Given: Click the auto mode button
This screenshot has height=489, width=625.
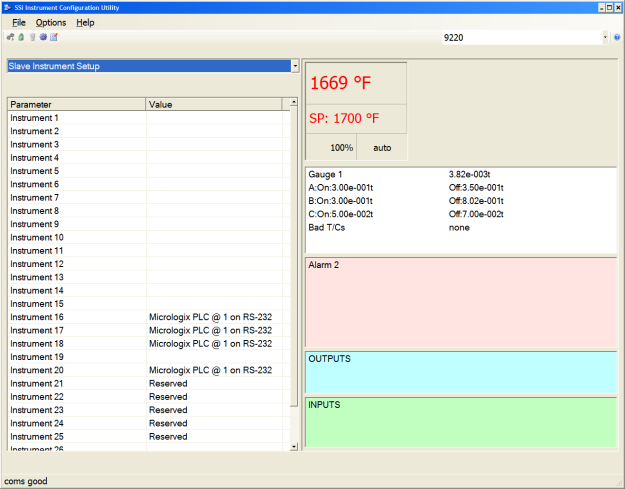Looking at the screenshot, I should click(x=382, y=147).
